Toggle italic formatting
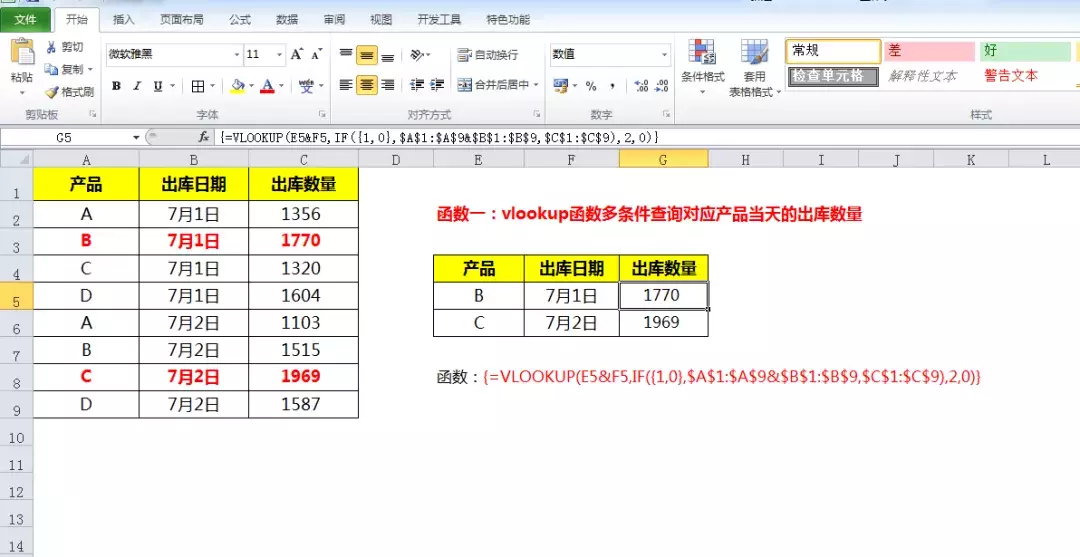1080x557 pixels. [137, 86]
